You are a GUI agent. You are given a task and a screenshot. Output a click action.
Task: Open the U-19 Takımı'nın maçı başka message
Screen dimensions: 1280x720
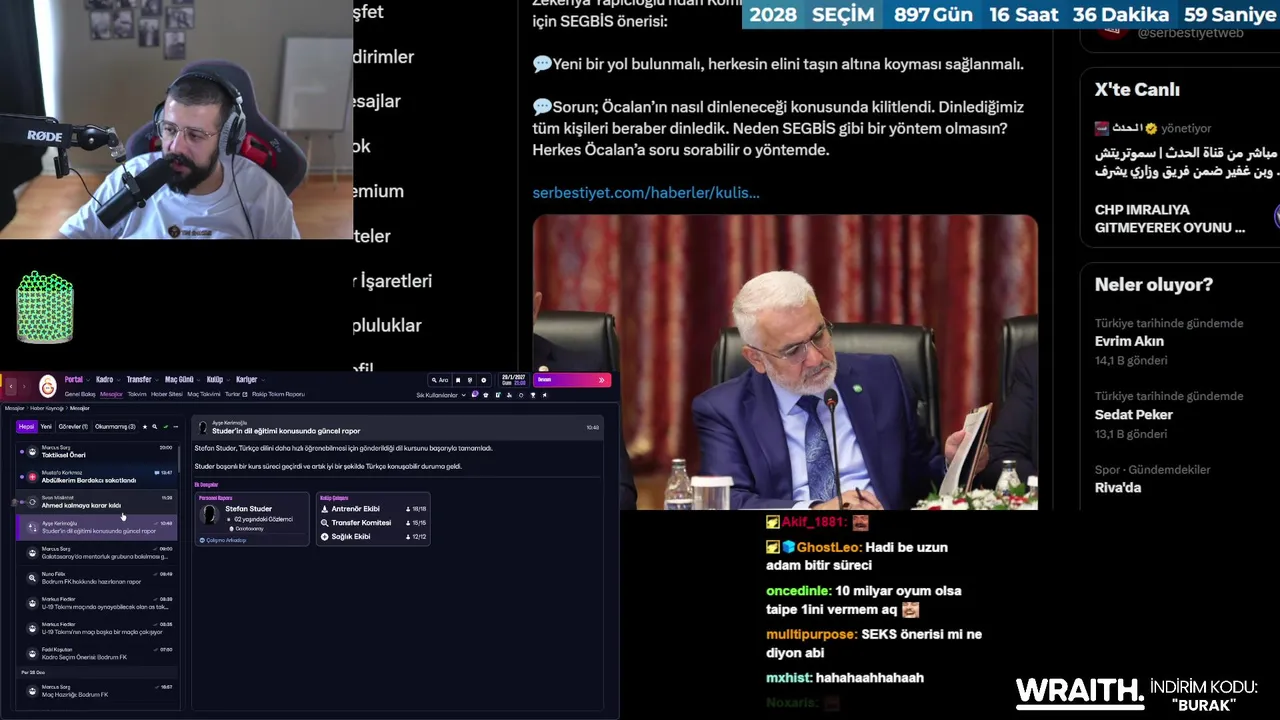pos(97,628)
